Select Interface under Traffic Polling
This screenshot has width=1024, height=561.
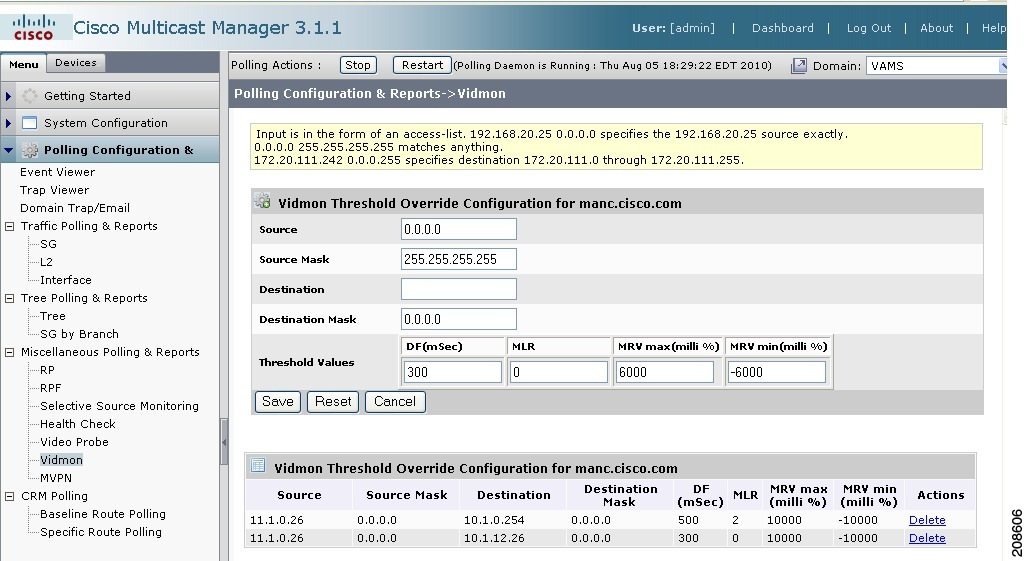tap(65, 280)
